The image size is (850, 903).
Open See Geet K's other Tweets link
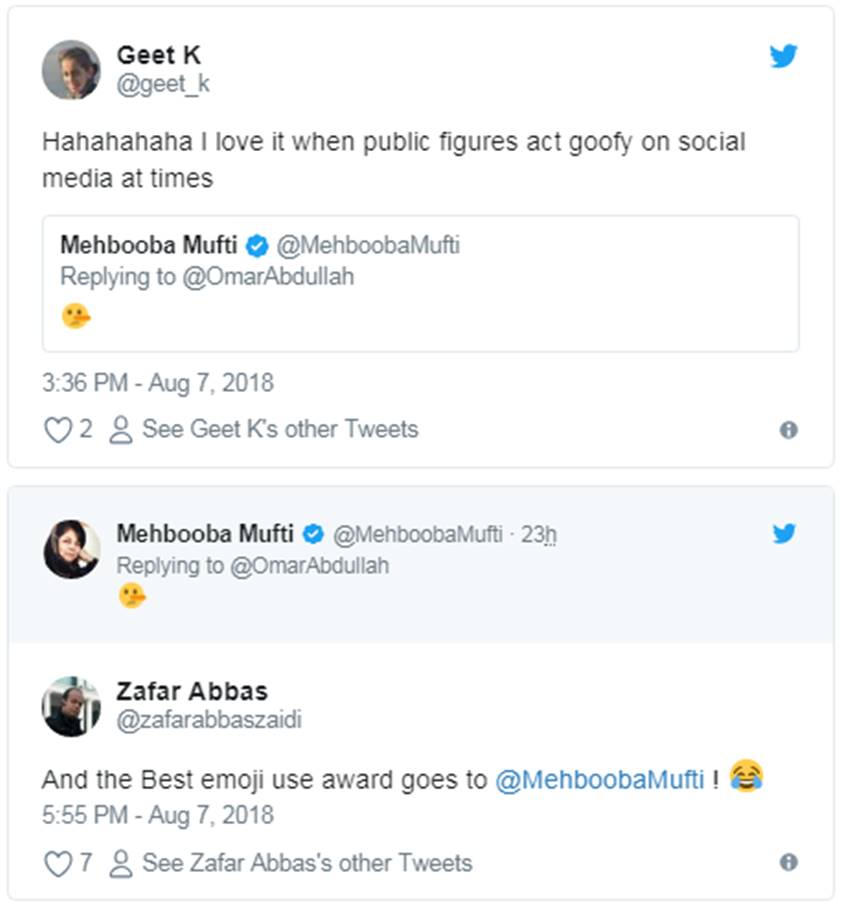click(x=280, y=430)
